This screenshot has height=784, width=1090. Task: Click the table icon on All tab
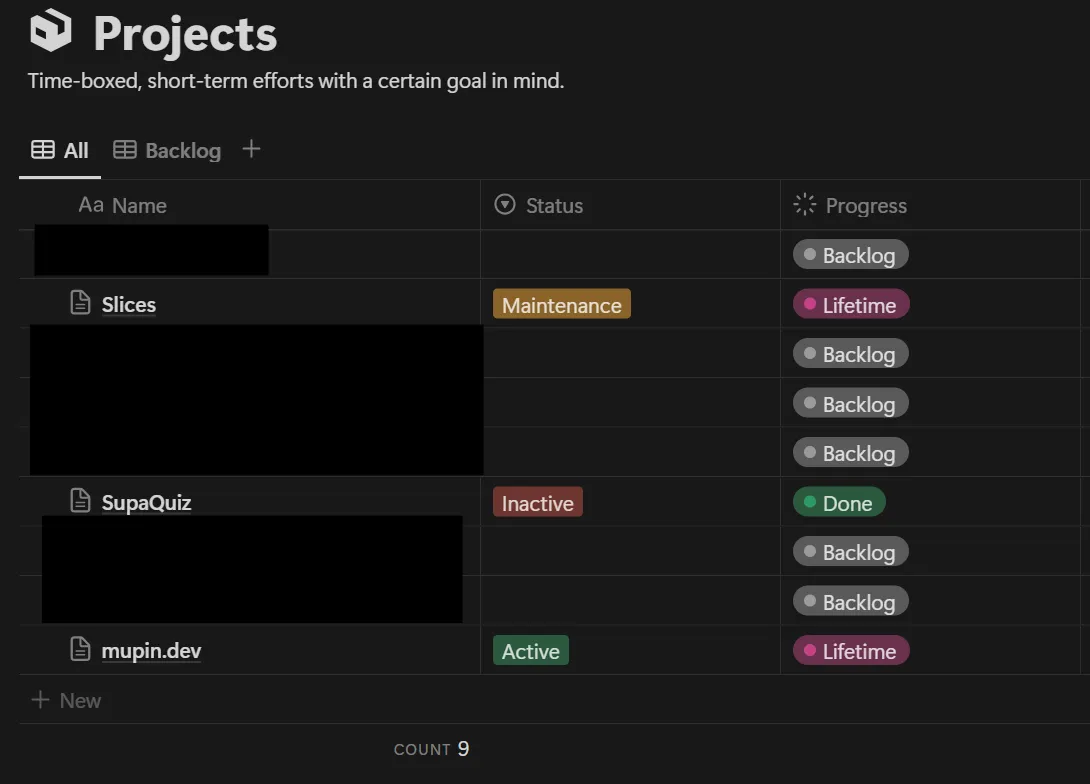[43, 150]
